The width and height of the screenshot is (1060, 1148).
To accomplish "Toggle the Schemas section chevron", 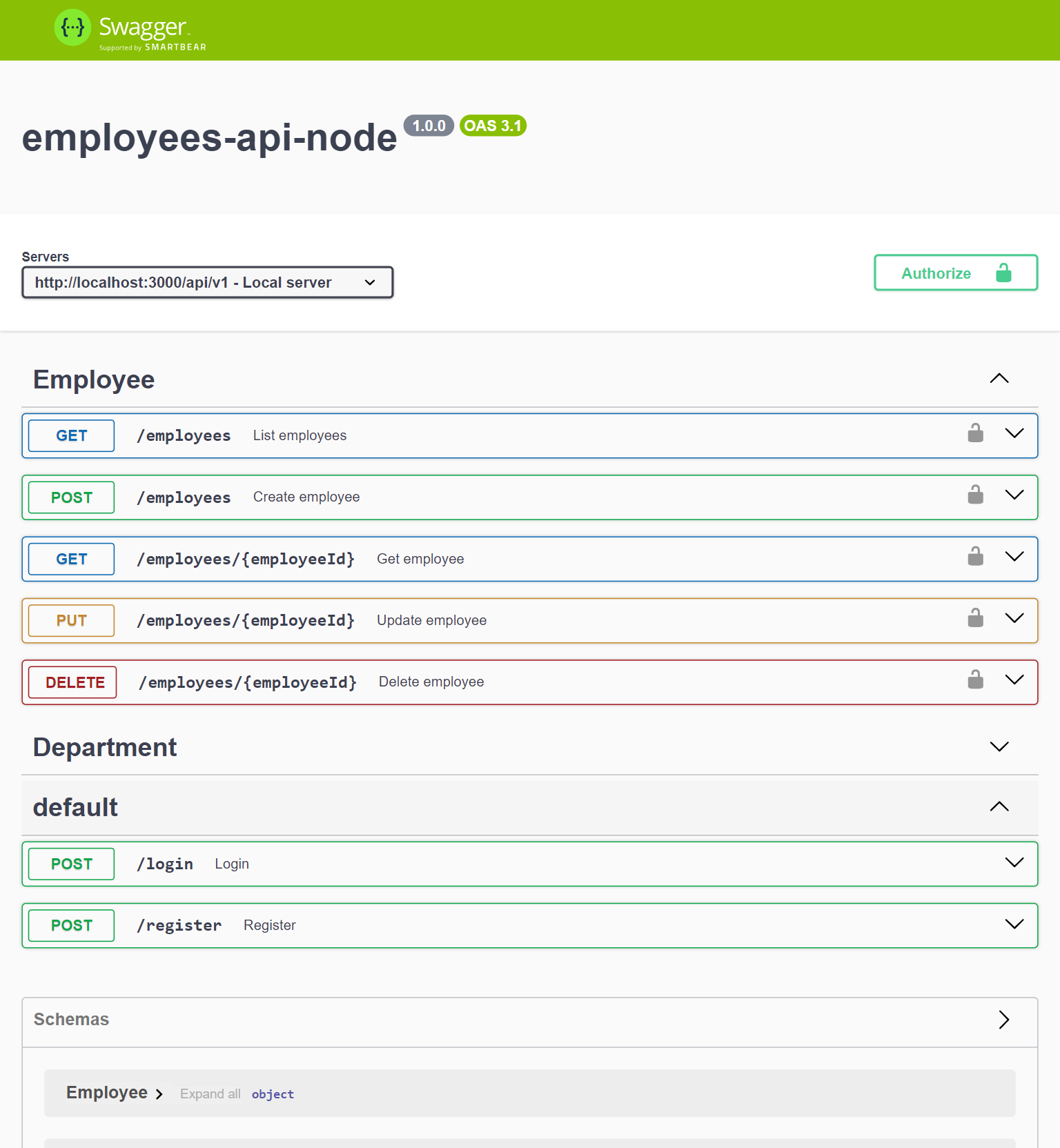I will (x=1004, y=1020).
